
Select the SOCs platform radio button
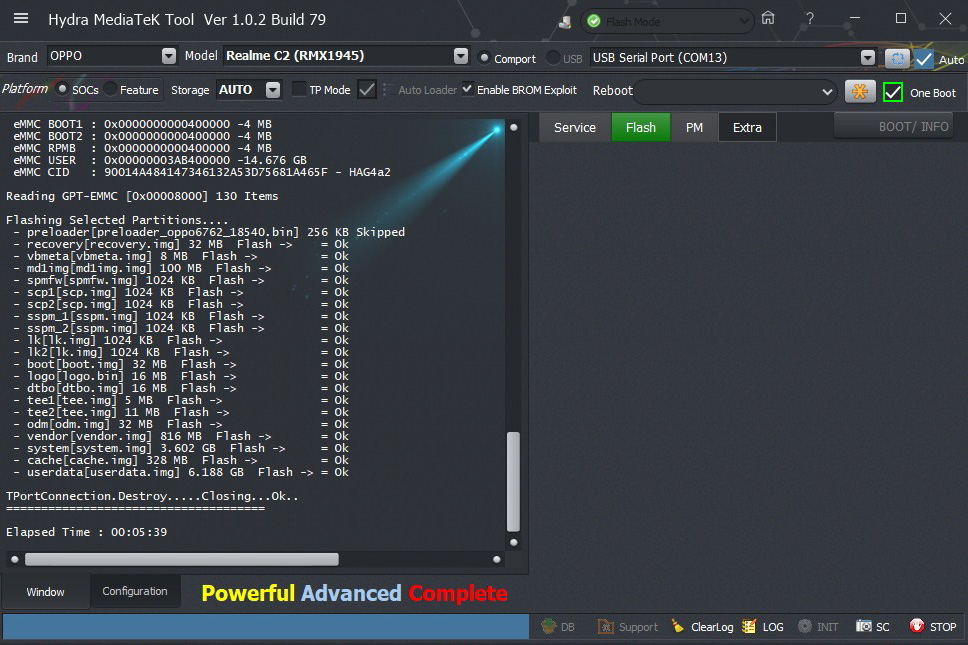coord(62,89)
